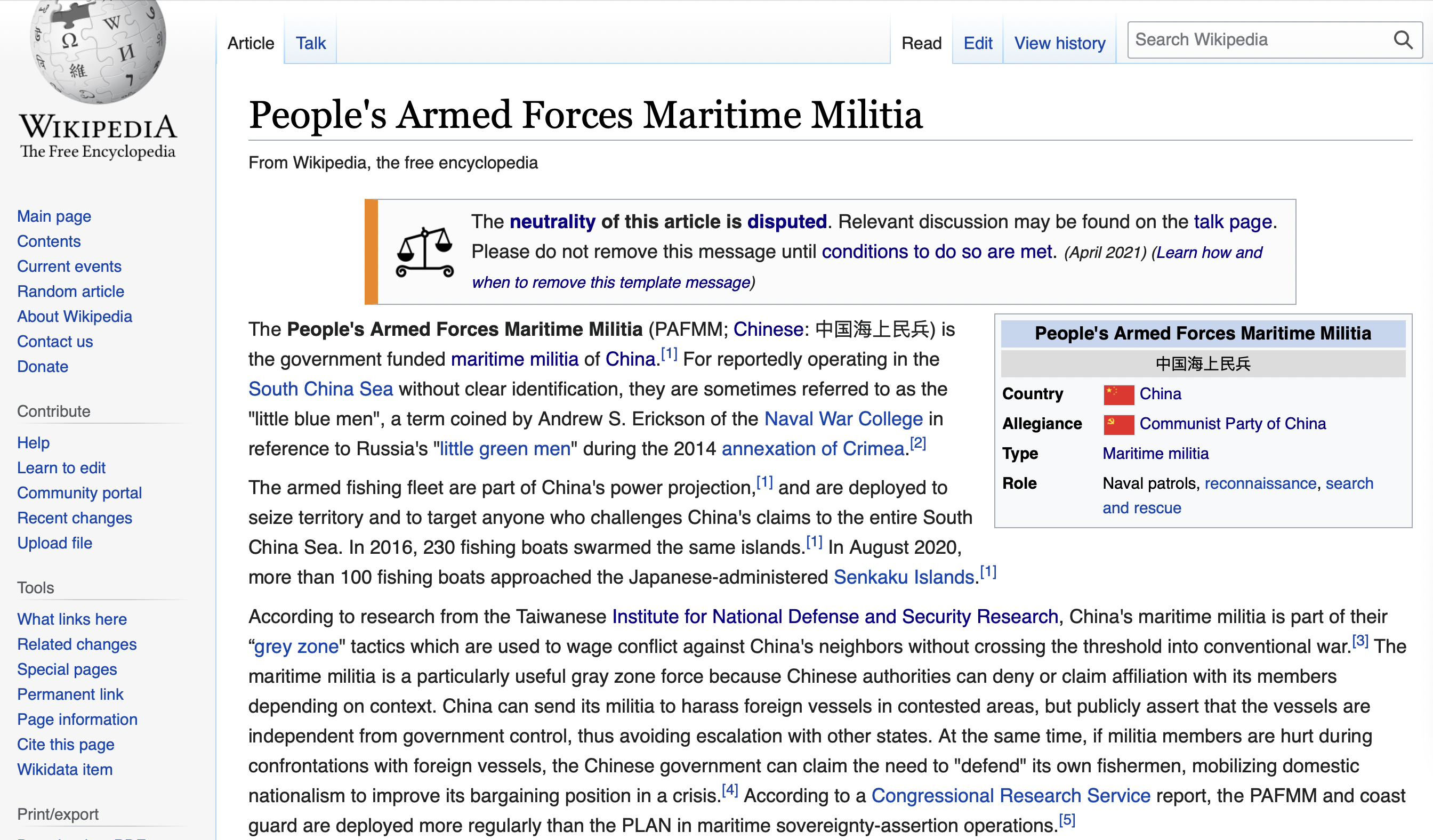Click Permanent link in Tools
The image size is (1433, 840).
[70, 694]
